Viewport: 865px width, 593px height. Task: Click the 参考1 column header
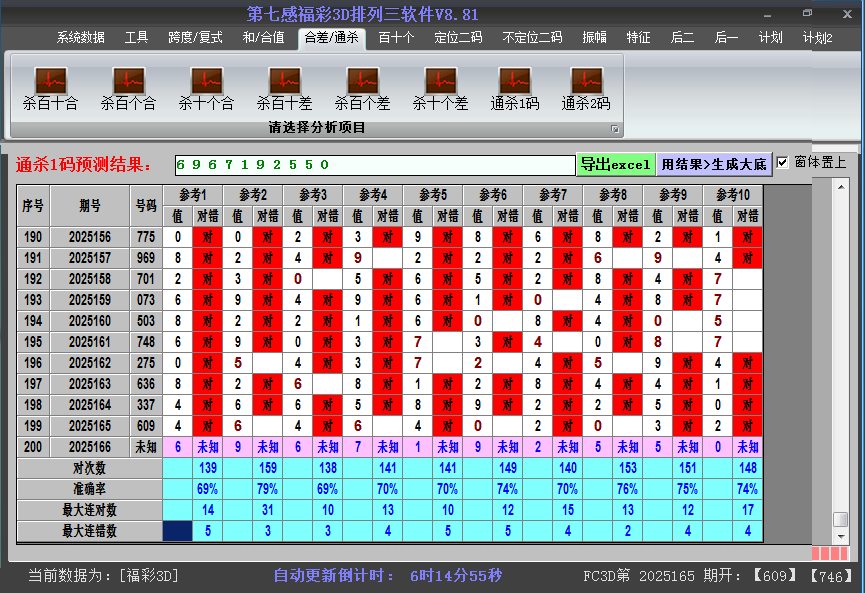click(x=193, y=195)
